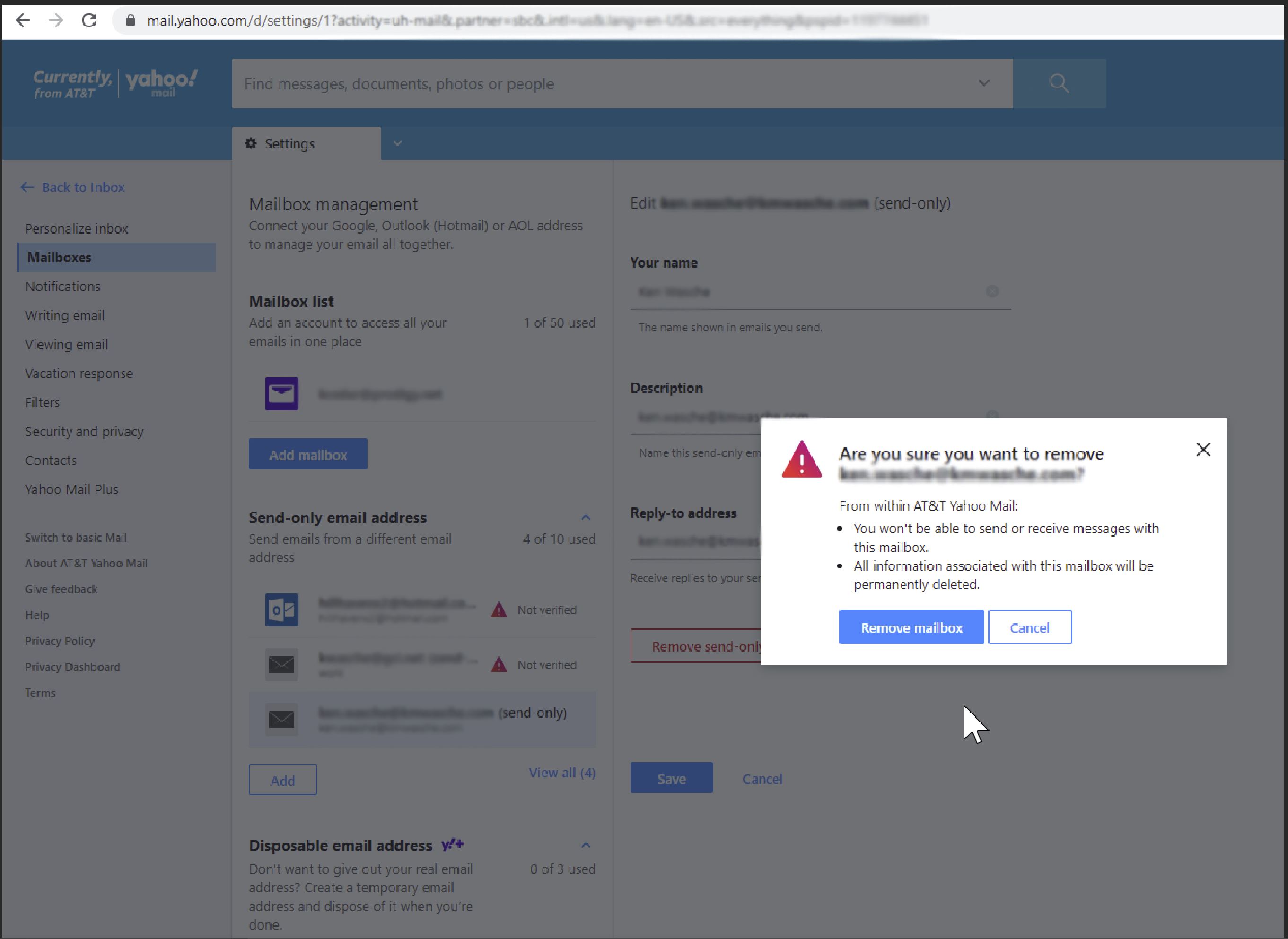Click the browser reload icon
The width and height of the screenshot is (1288, 939).
pos(89,20)
